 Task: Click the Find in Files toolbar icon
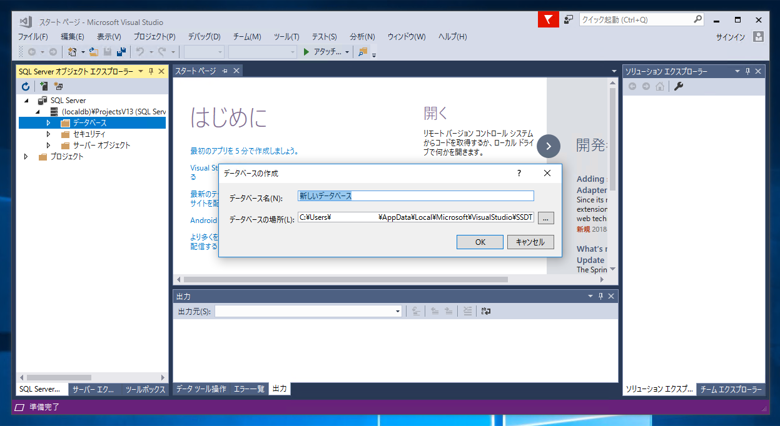click(363, 52)
